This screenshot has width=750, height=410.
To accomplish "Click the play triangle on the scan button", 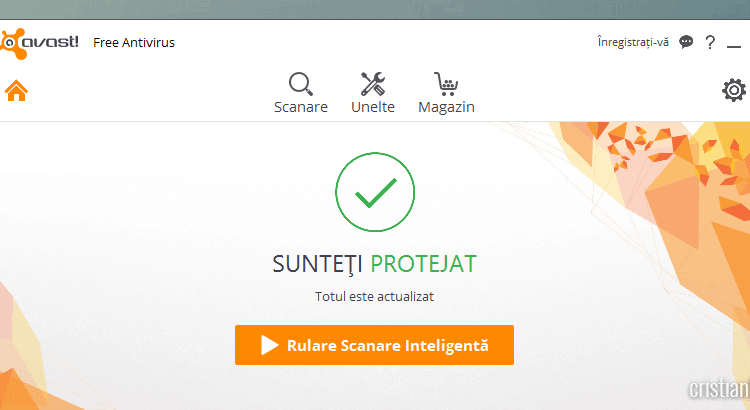I will [x=270, y=345].
